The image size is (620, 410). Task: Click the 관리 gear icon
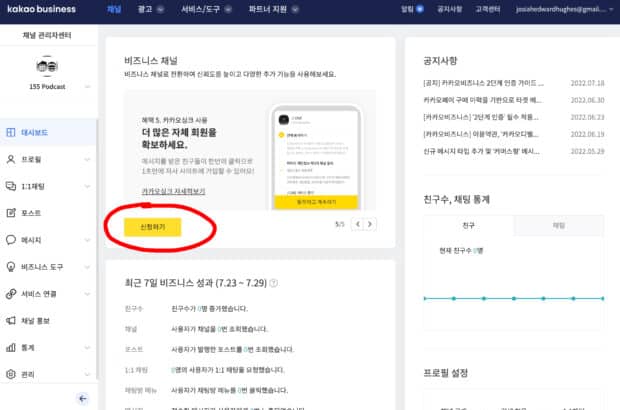click(11, 374)
